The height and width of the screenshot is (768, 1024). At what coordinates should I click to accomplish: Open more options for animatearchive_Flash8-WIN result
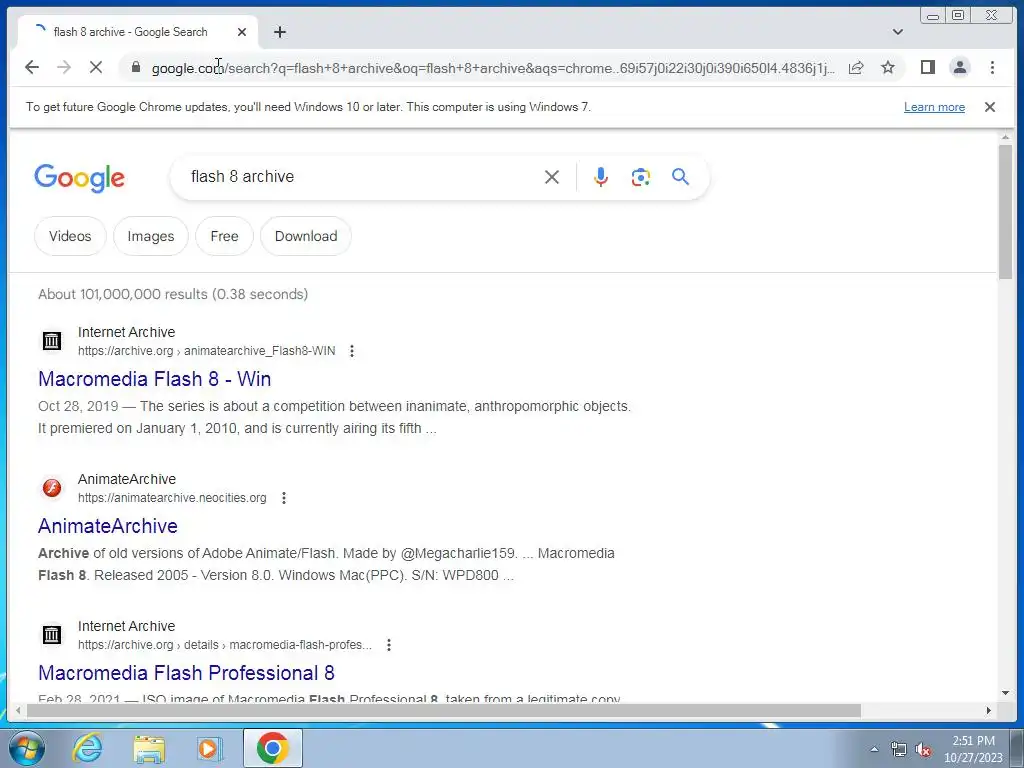(352, 351)
